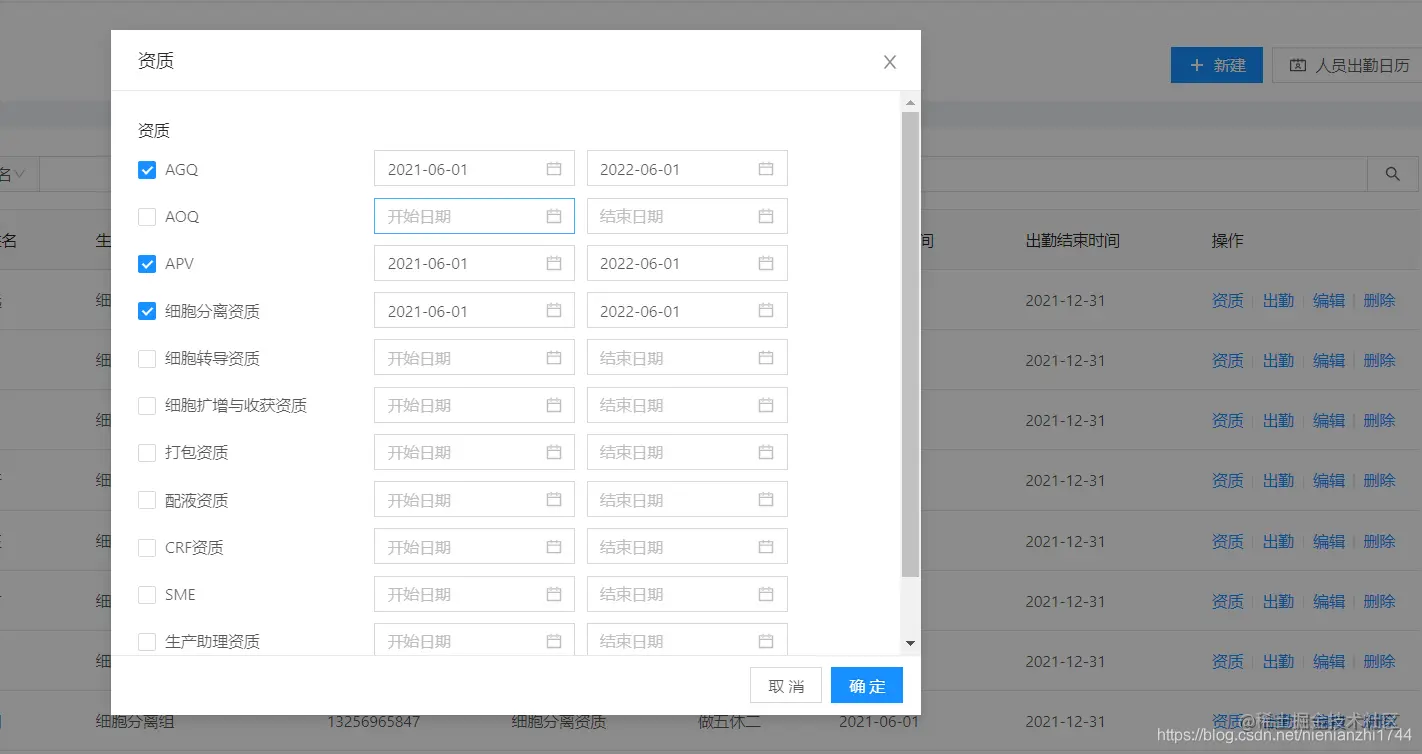The height and width of the screenshot is (754, 1422).
Task: Uncheck the 细胞分离资质 checkbox
Action: tap(147, 311)
